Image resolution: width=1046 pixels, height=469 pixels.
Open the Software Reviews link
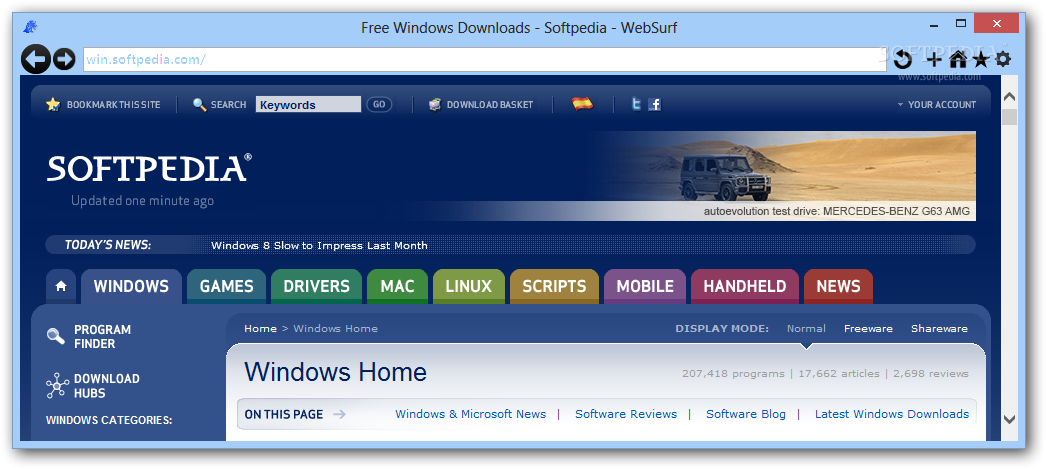(x=626, y=414)
